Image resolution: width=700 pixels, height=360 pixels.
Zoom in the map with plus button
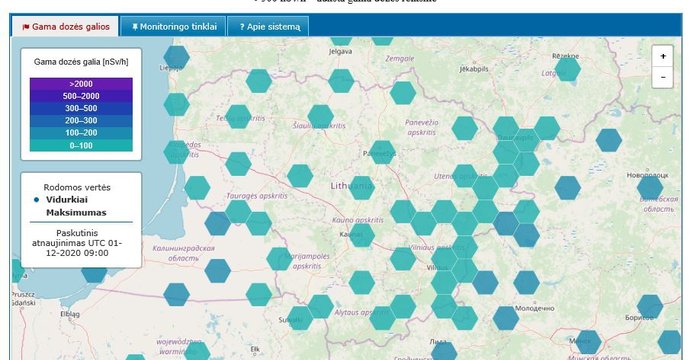coord(662,56)
